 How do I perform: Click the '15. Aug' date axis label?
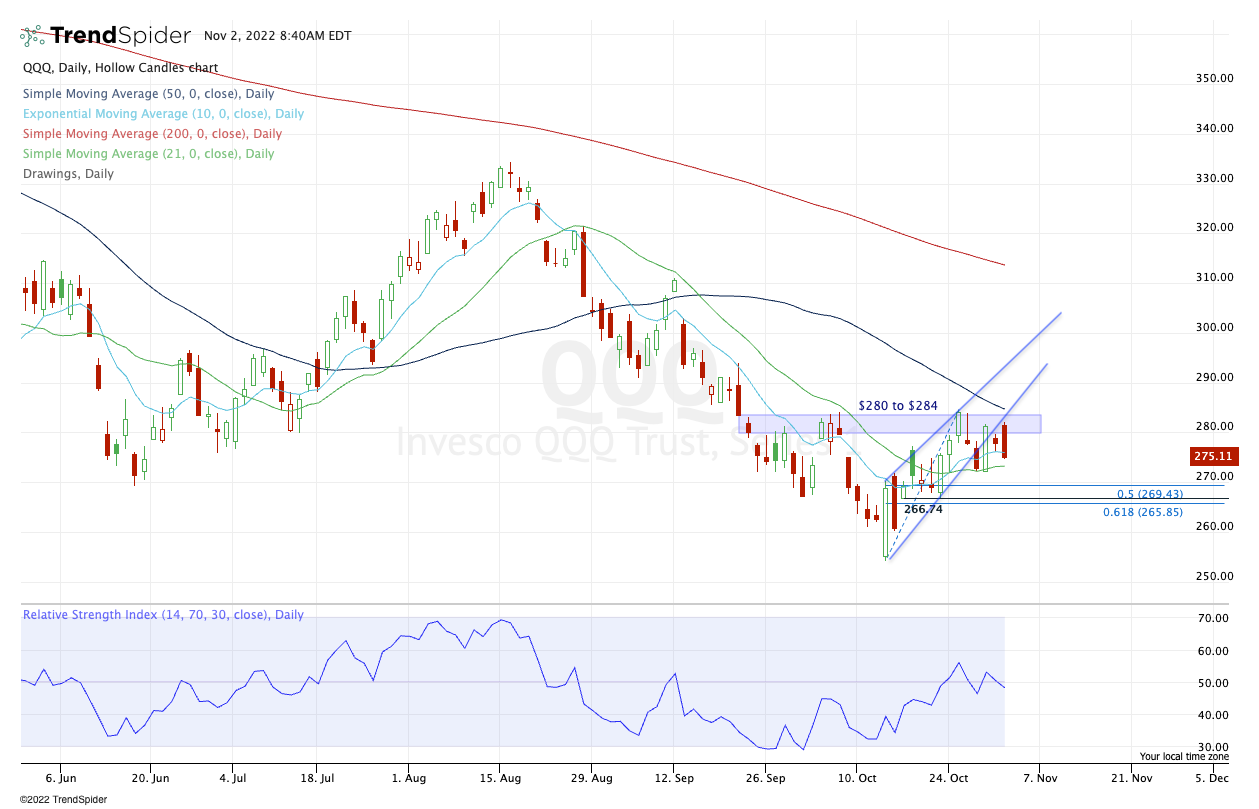pyautogui.click(x=499, y=776)
